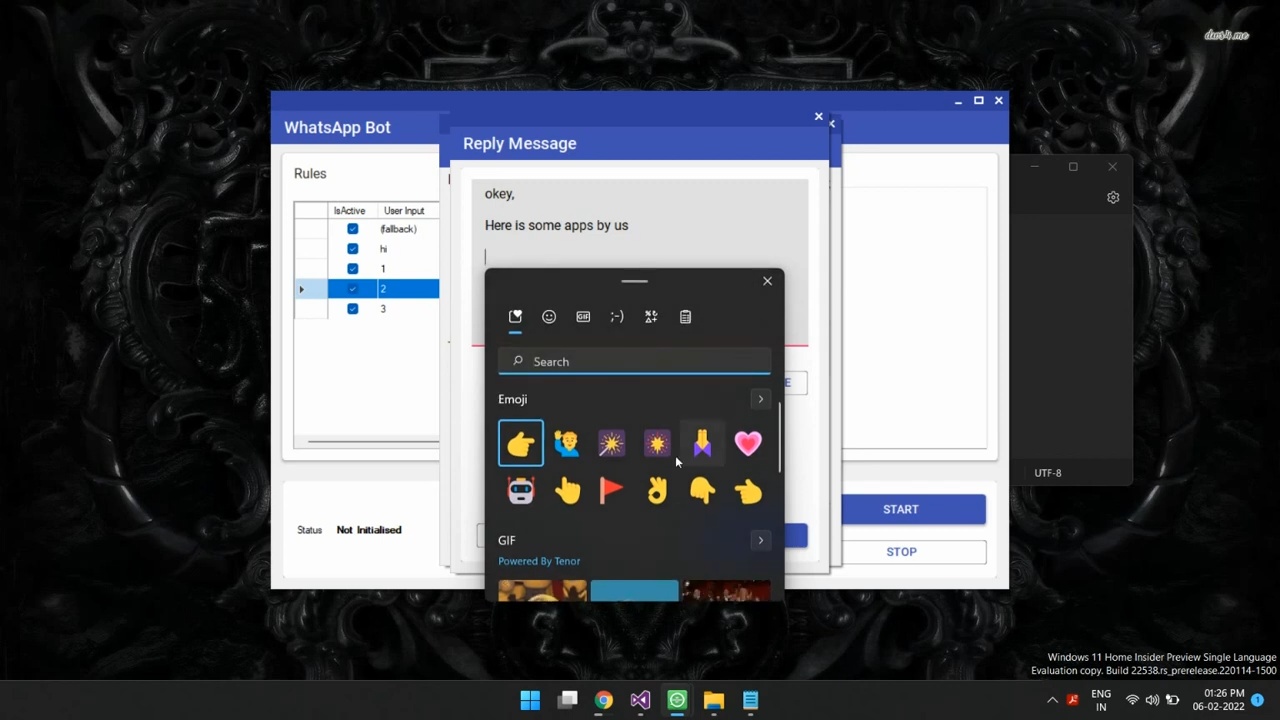Close the emoji picker panel
This screenshot has width=1280, height=720.
(x=767, y=281)
